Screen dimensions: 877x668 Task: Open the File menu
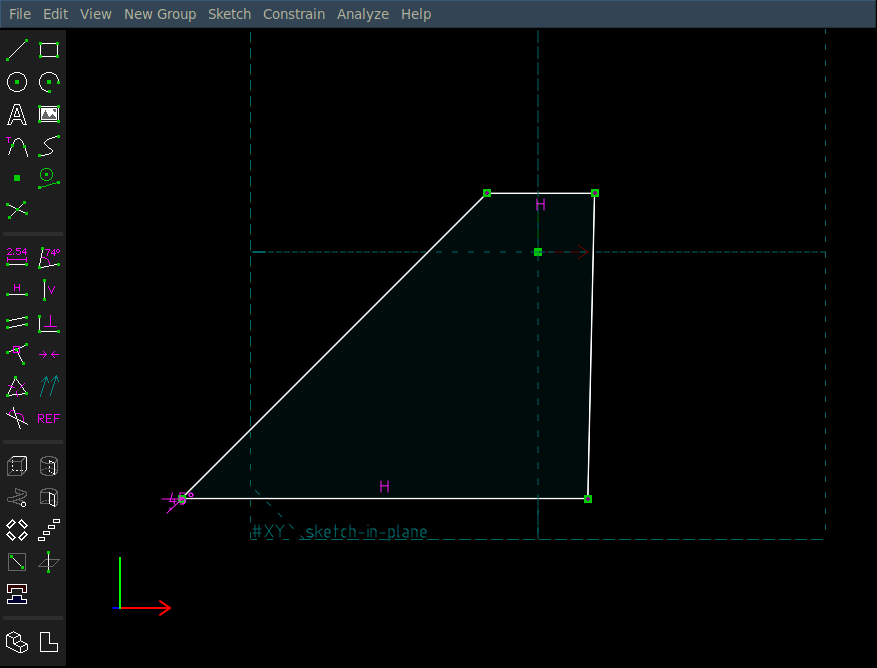coord(20,14)
